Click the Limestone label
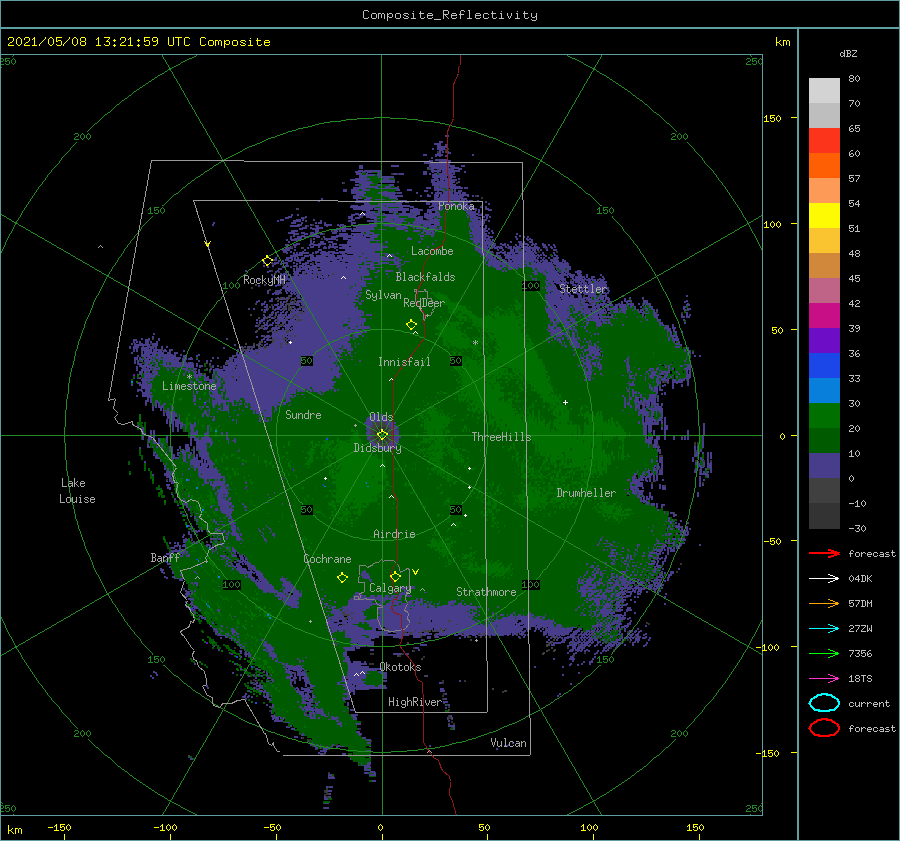Screen dimensions: 900x841 click(x=189, y=386)
